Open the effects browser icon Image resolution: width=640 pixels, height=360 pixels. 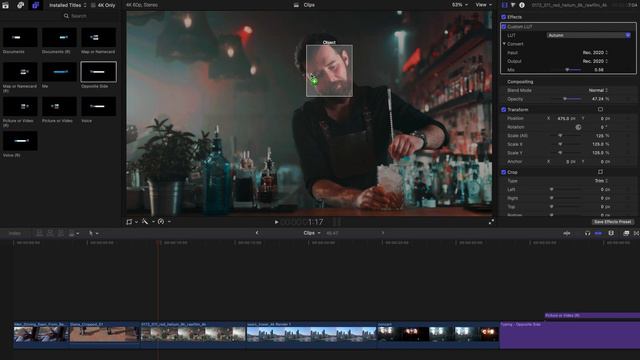[626, 233]
